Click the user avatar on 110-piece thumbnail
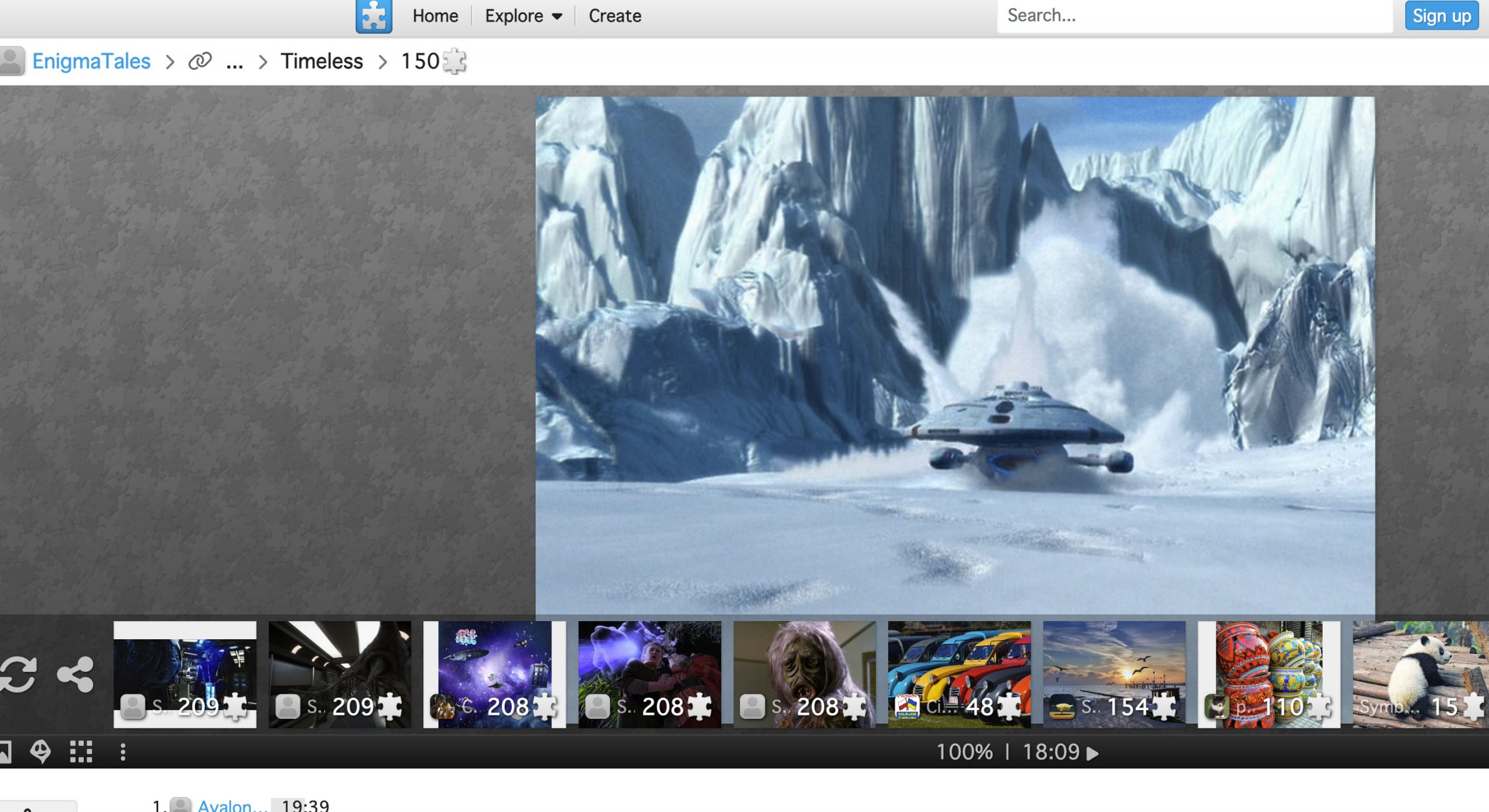 coord(1217,707)
